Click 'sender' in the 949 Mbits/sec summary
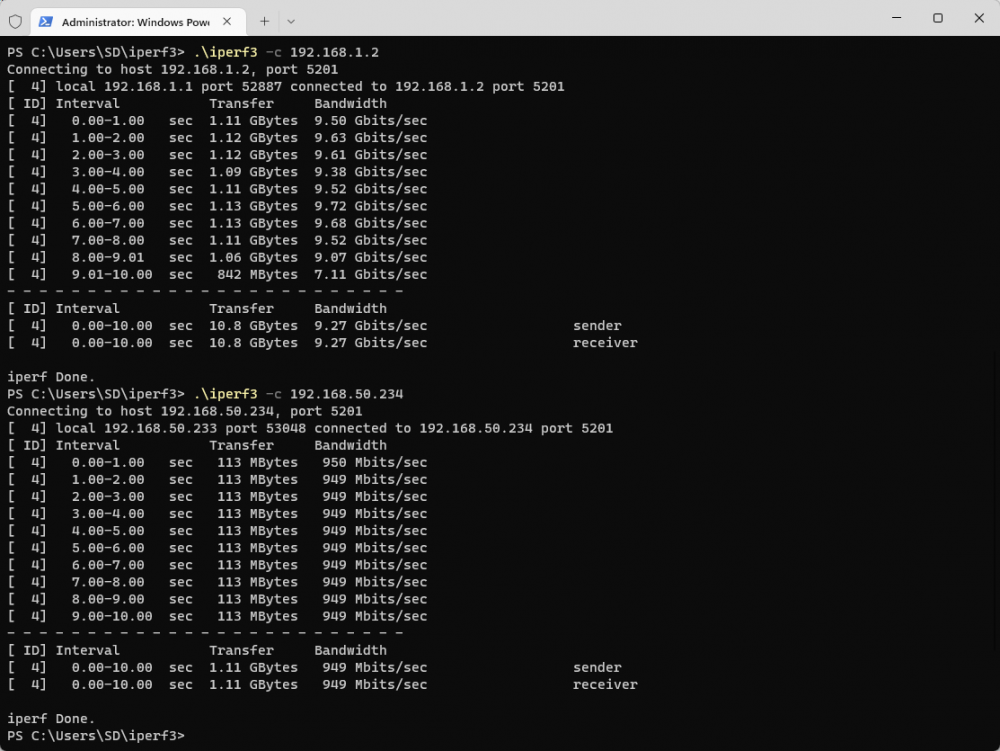The width and height of the screenshot is (1000, 751). [597, 667]
